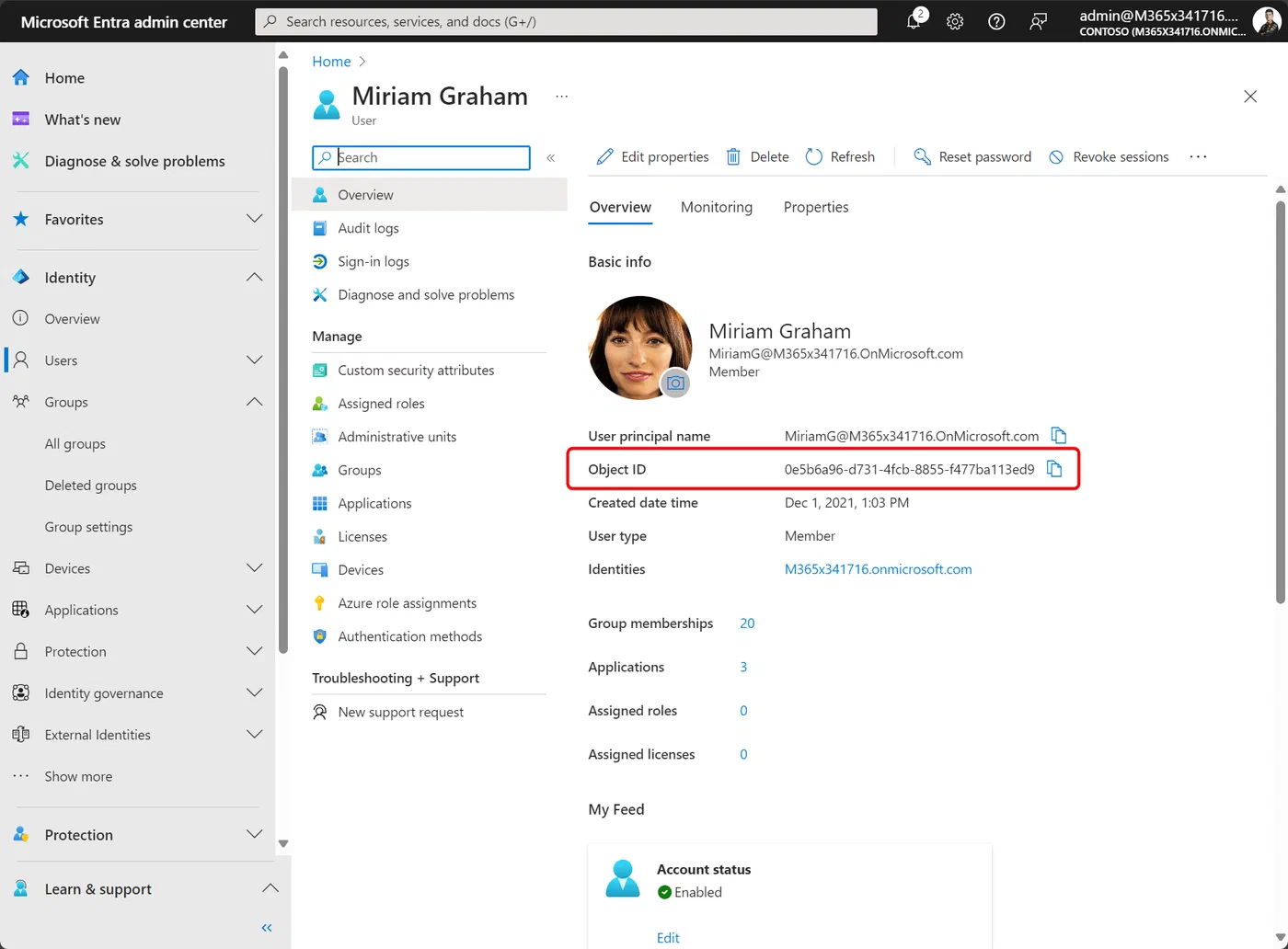Click the Delete trash icon in toolbar
The width and height of the screenshot is (1288, 949).
(733, 156)
